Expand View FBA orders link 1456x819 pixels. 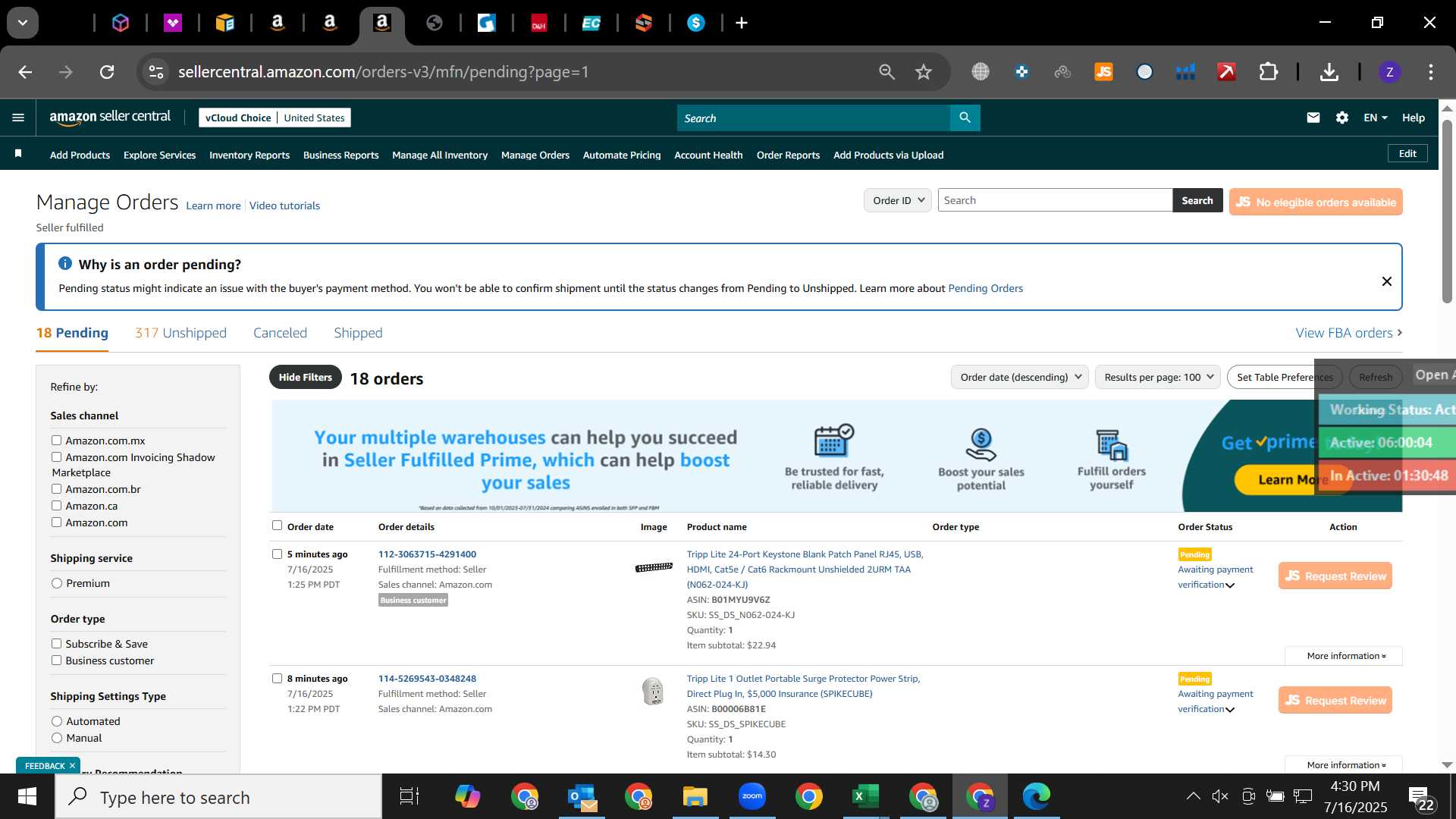(x=1348, y=333)
